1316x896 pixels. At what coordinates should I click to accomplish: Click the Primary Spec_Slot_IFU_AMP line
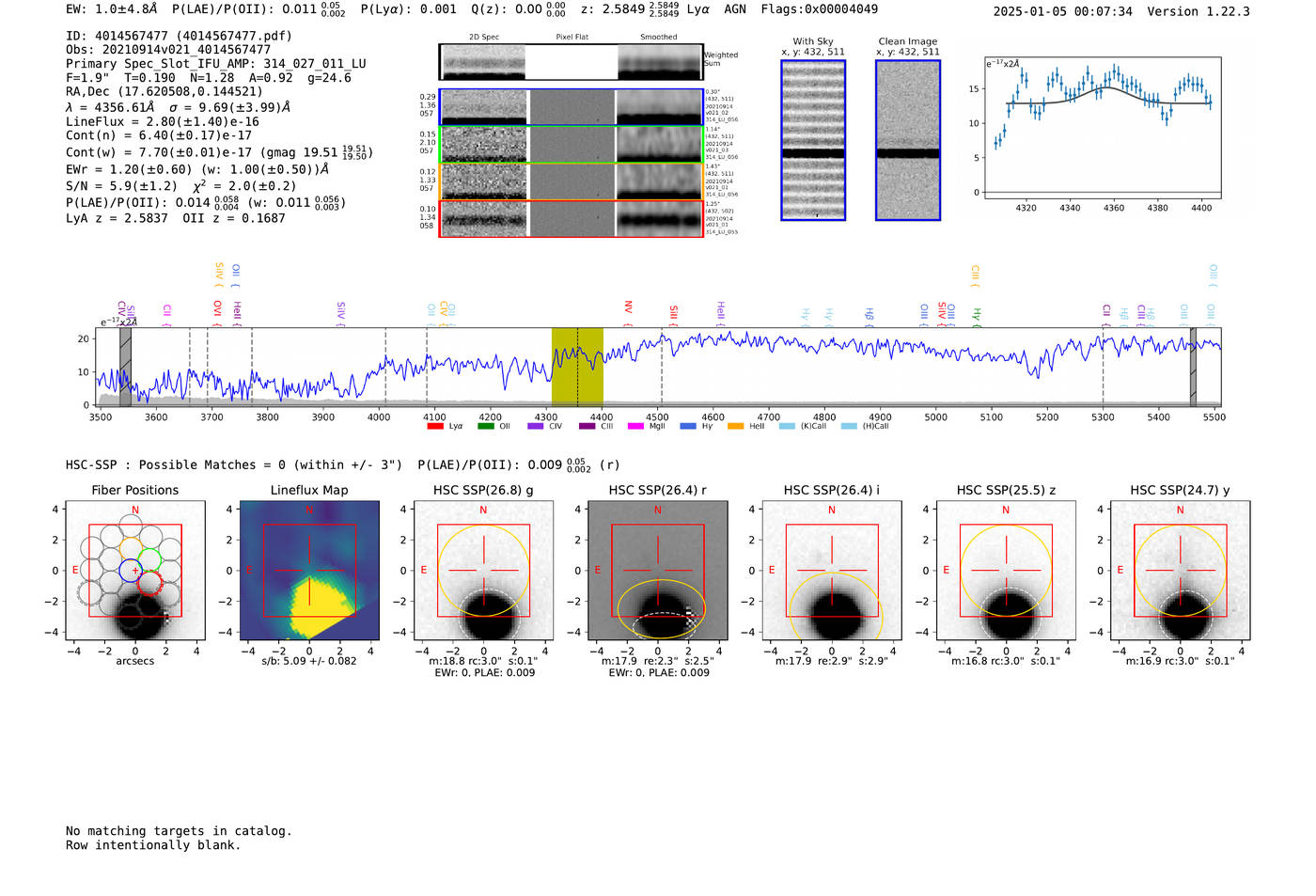(x=216, y=64)
